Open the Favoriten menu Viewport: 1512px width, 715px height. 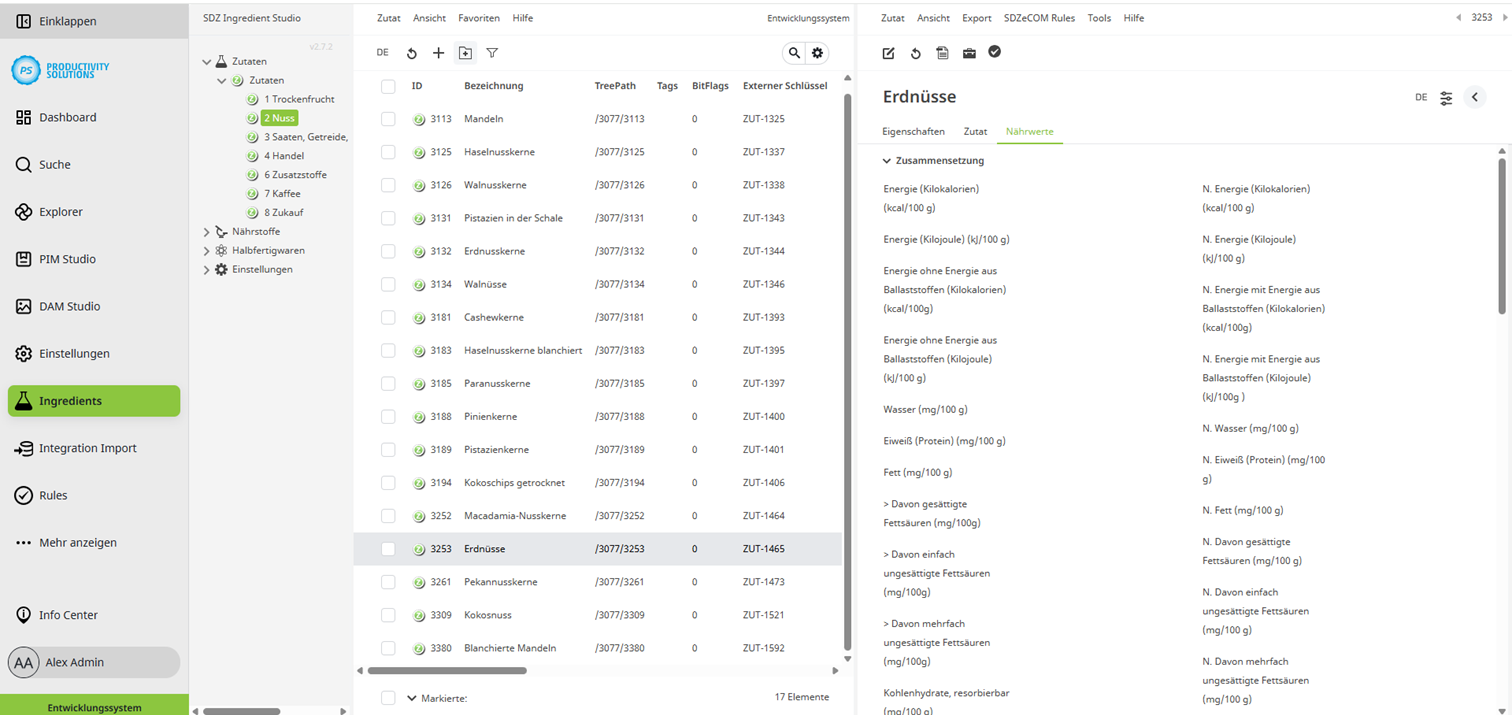point(478,18)
